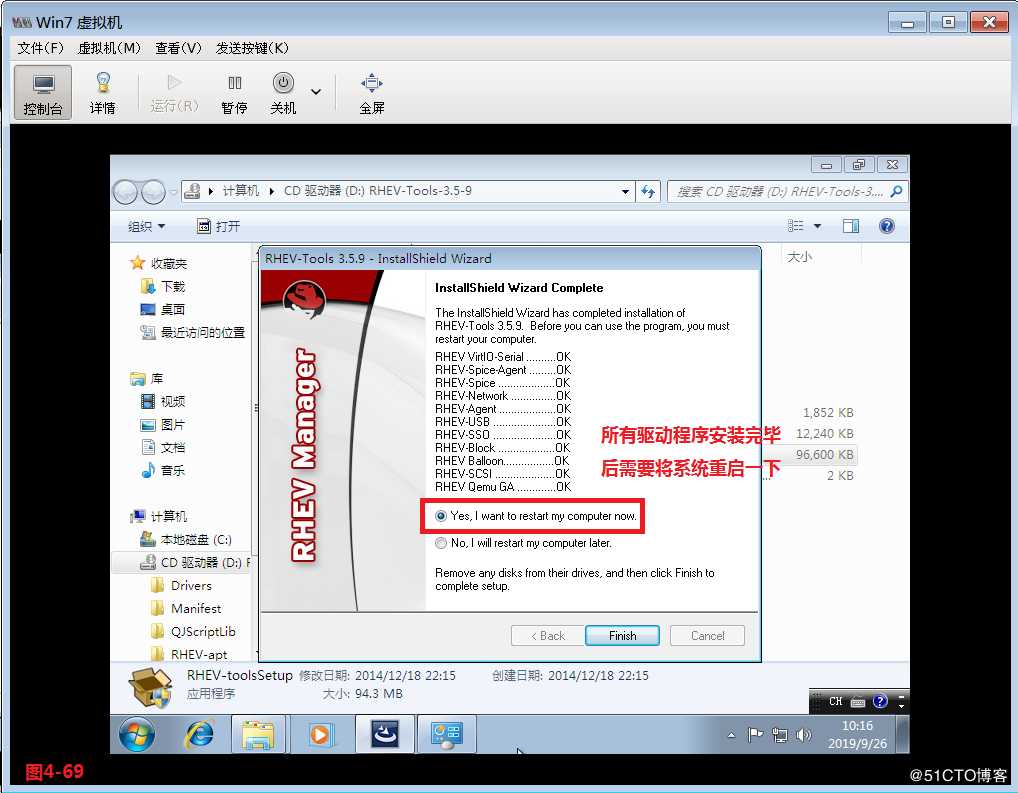The width and height of the screenshot is (1018, 793).
Task: Click Explorer forward navigation arrow
Action: [x=153, y=192]
